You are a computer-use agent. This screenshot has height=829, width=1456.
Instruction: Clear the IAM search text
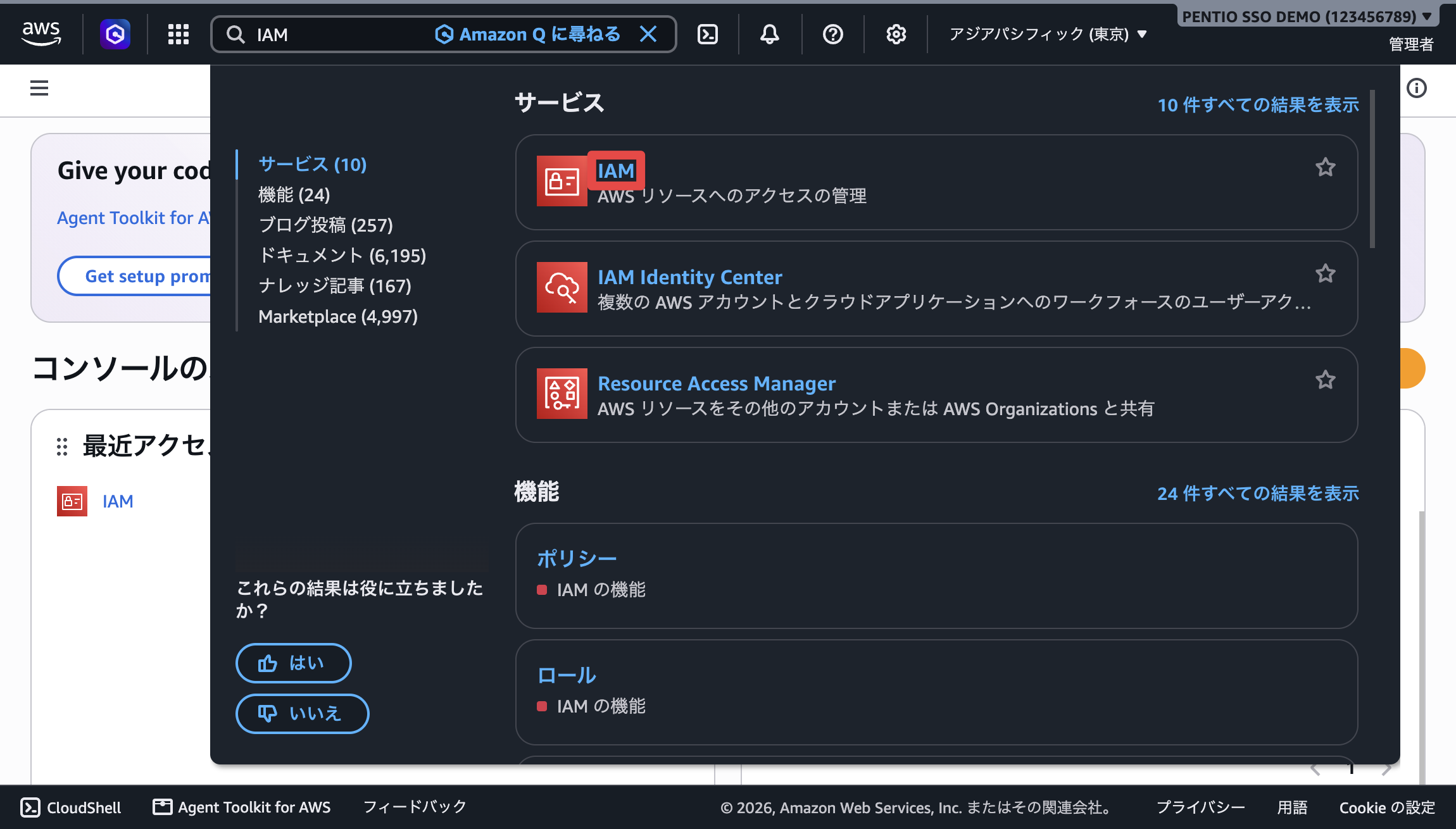(x=648, y=34)
